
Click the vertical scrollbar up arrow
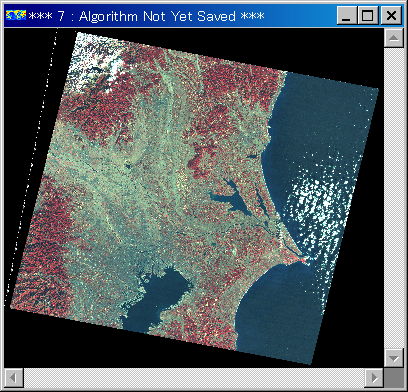[394, 38]
